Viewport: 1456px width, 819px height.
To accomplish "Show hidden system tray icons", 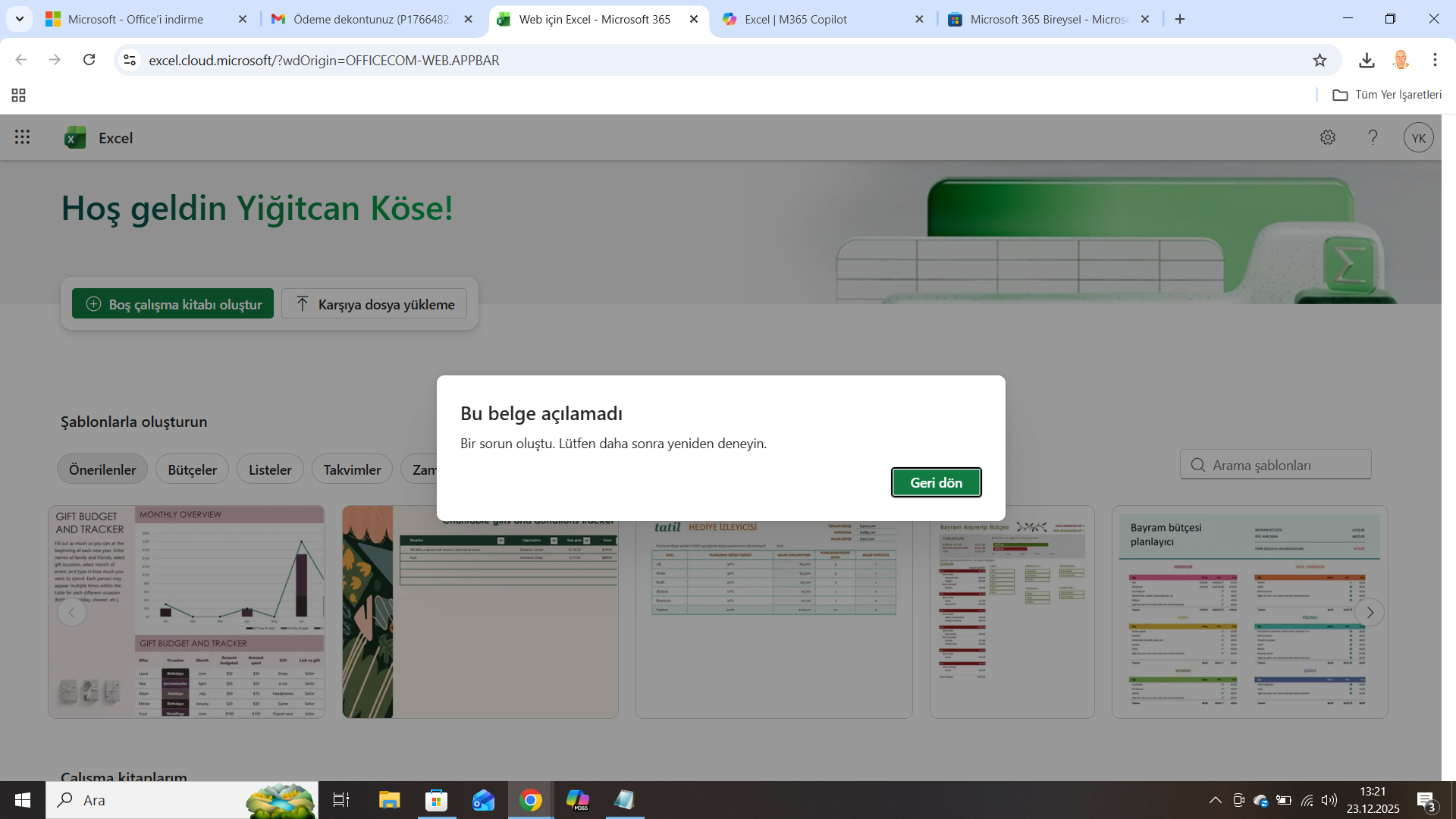I will tap(1215, 800).
